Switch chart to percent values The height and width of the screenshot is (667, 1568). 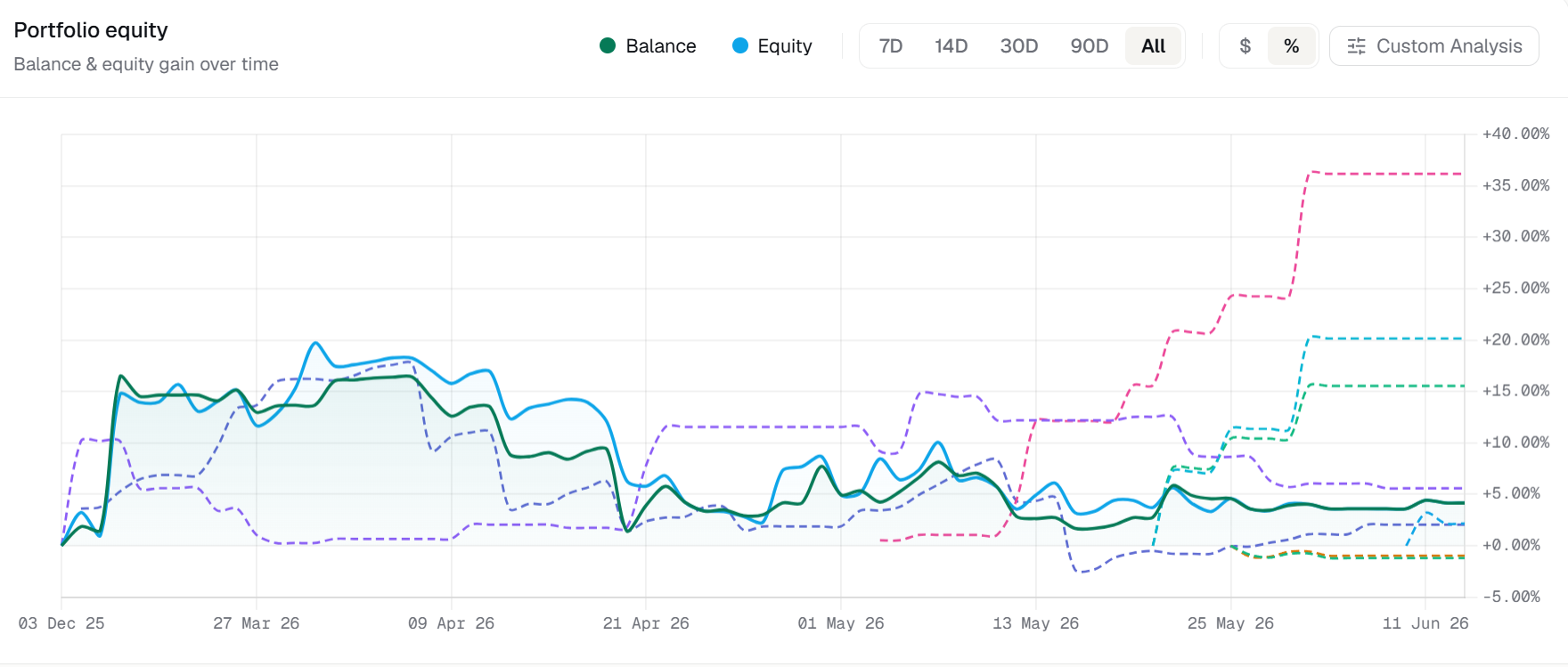pyautogui.click(x=1291, y=46)
